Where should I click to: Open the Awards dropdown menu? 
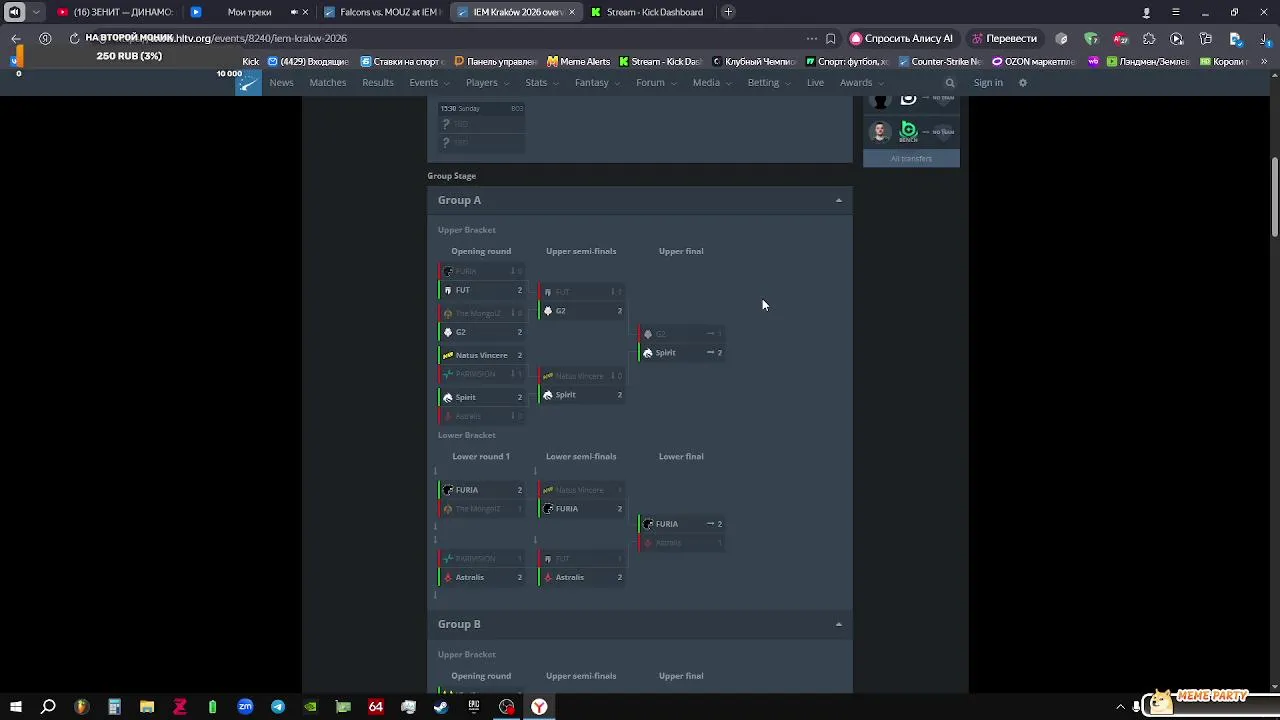[860, 83]
